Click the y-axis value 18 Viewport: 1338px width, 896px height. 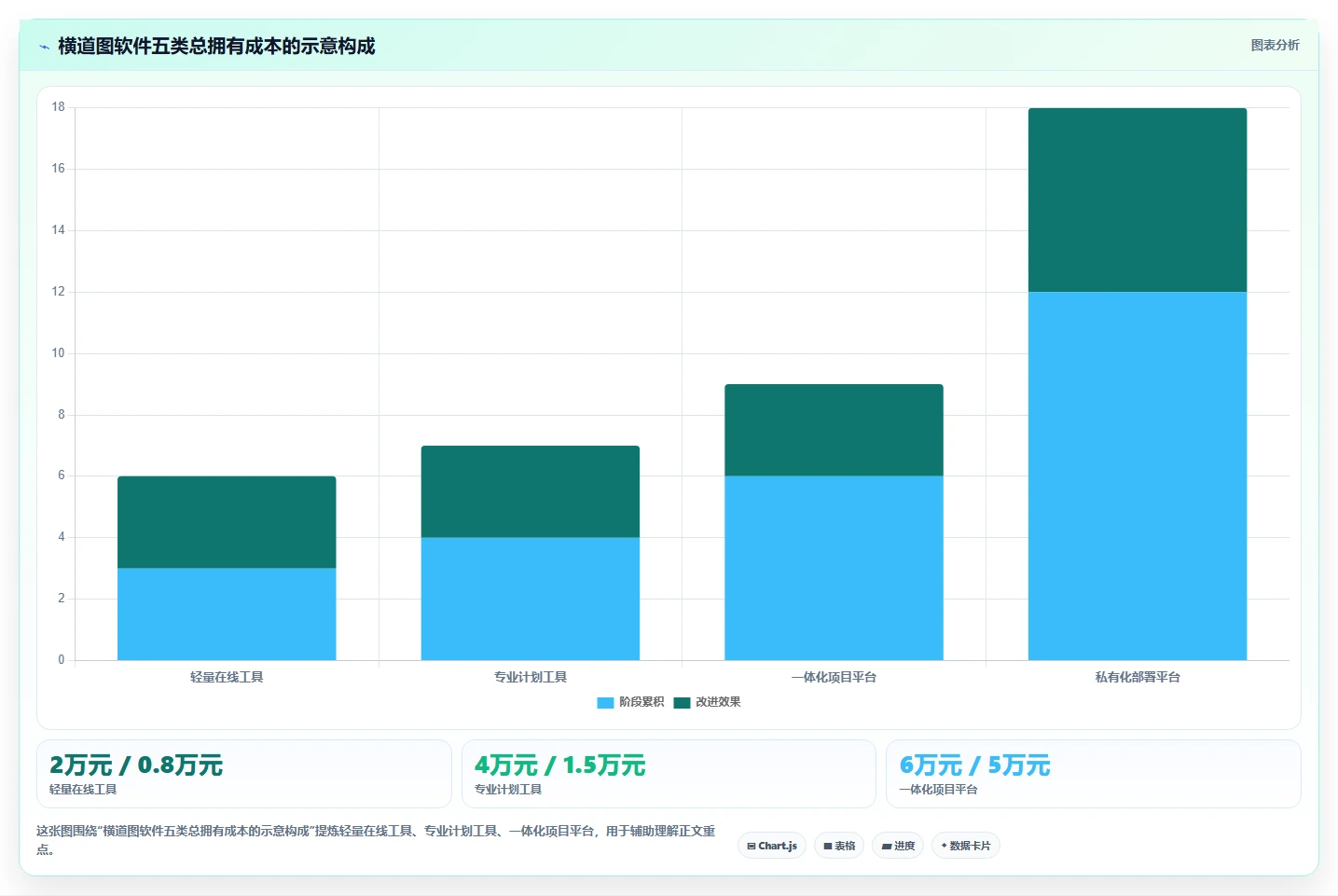pyautogui.click(x=58, y=107)
